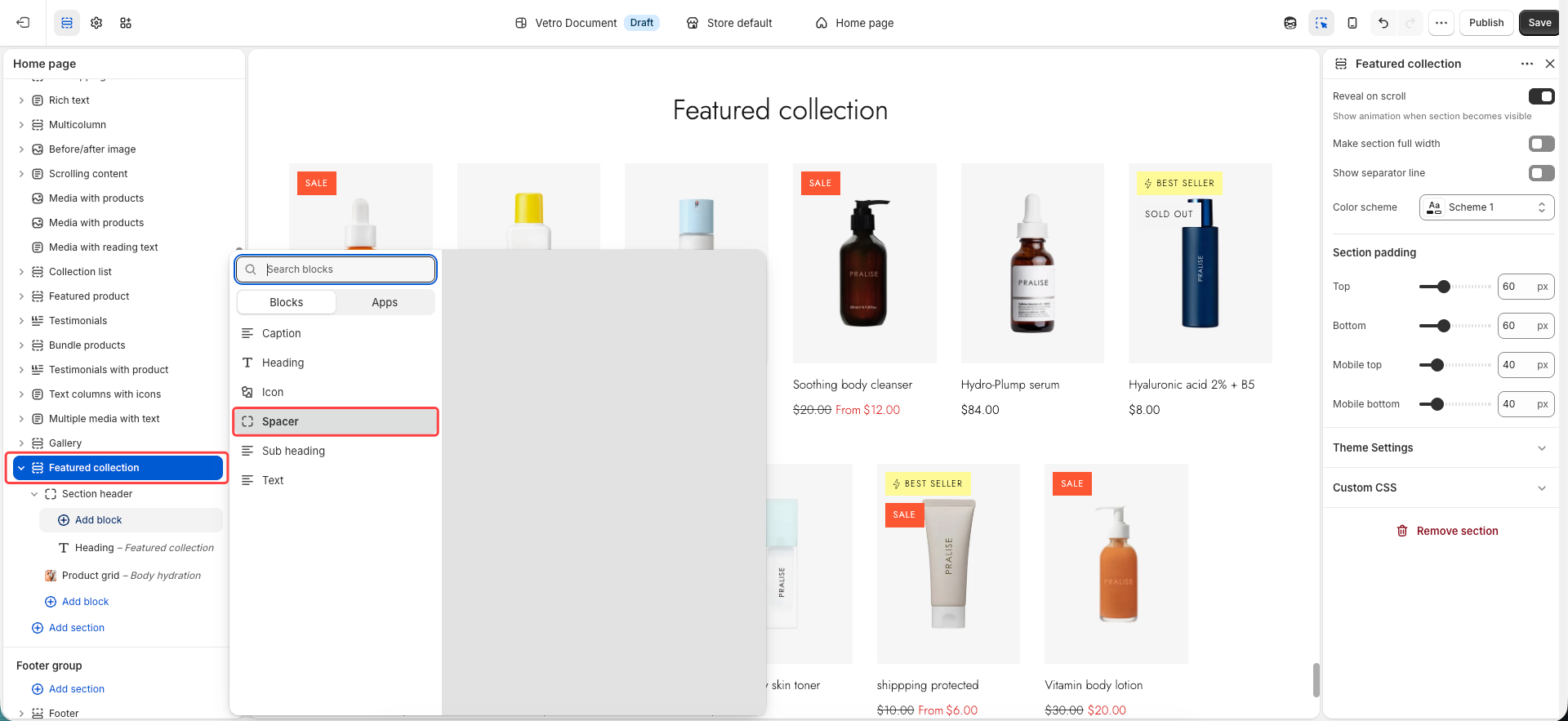Select Spacer block from list
The width and height of the screenshot is (1568, 721).
[x=336, y=421]
